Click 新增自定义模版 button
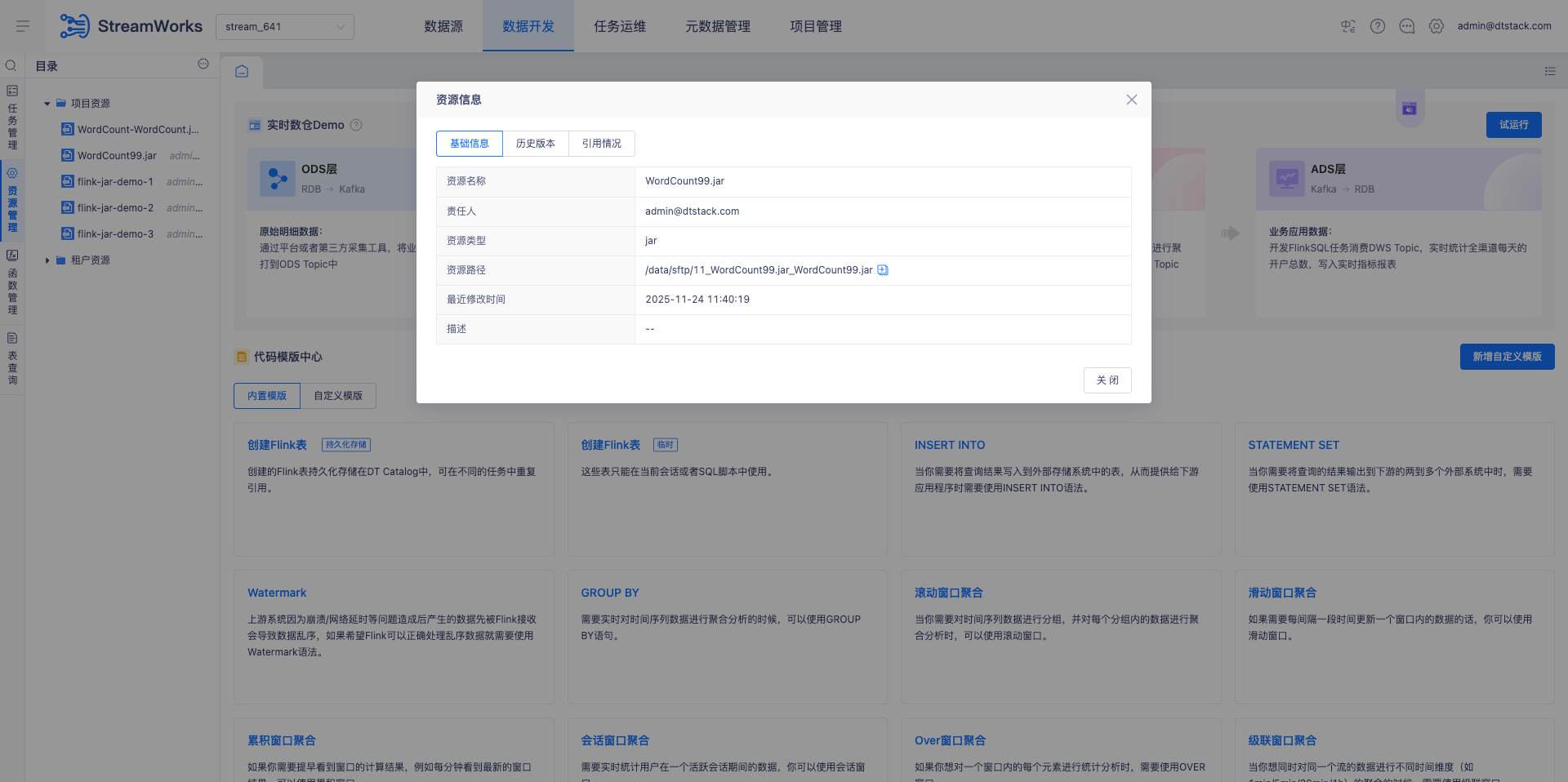 1507,357
